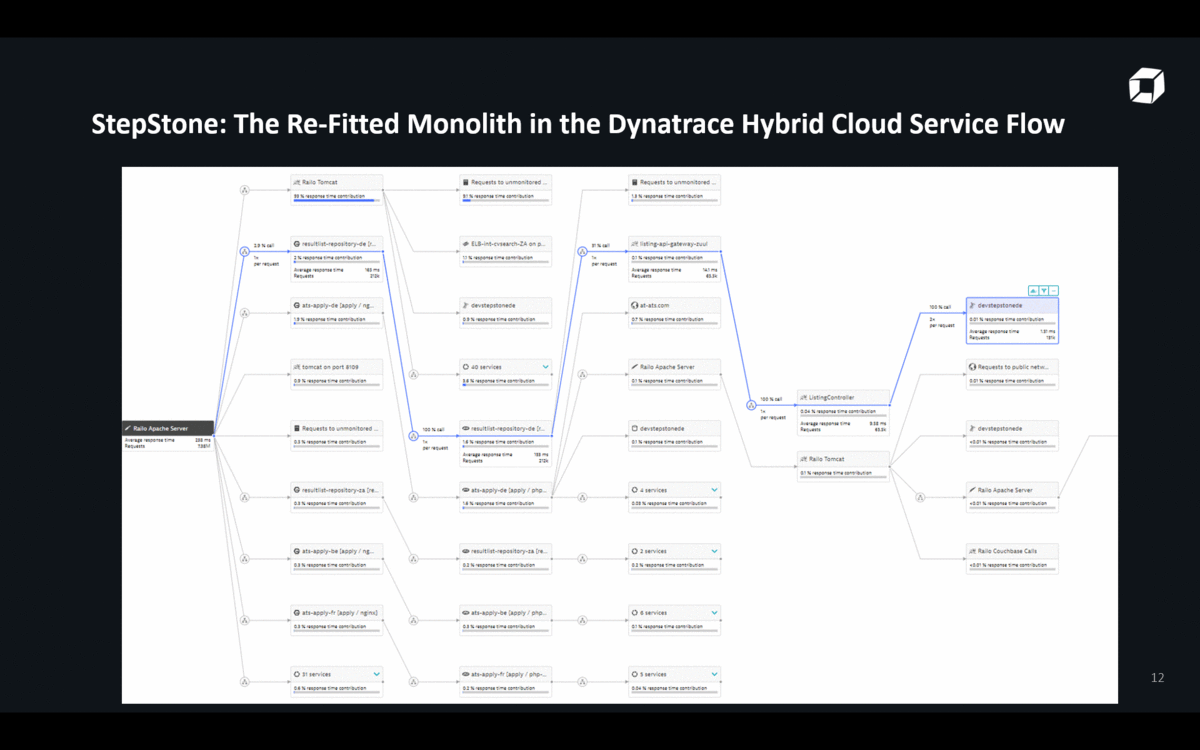This screenshot has height=750, width=1200.
Task: Collapse the highlighted devstepstonede node
Action: (x=1055, y=290)
